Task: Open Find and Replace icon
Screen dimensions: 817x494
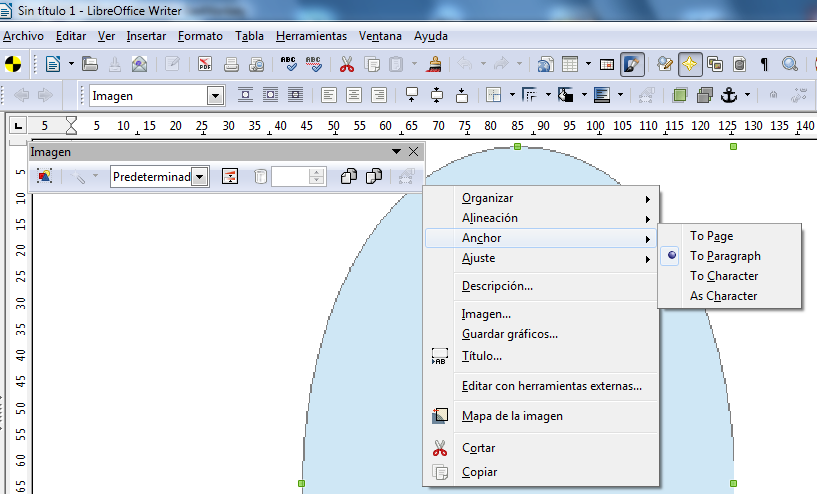Action: [x=664, y=65]
